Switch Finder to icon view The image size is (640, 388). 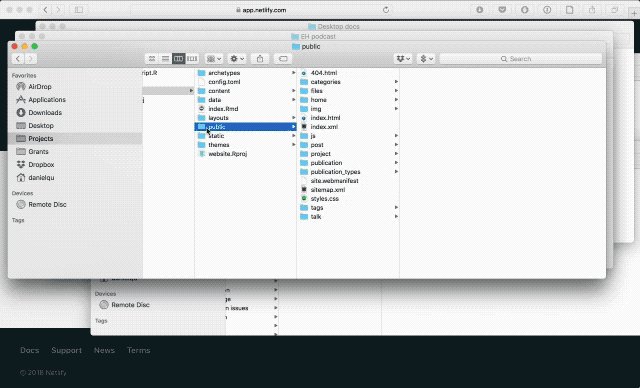click(151, 59)
